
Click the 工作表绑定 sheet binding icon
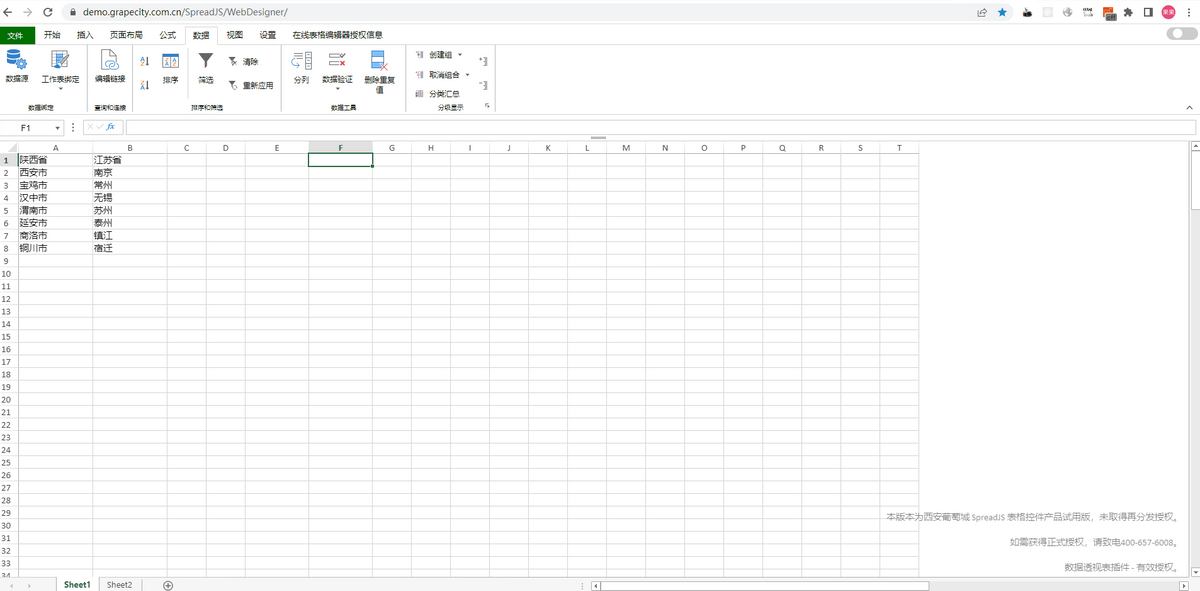point(60,61)
